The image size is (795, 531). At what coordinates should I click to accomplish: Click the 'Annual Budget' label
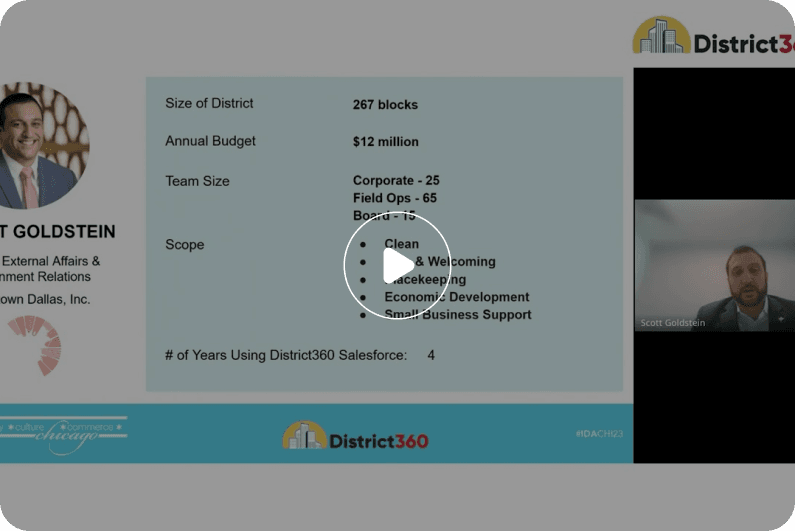click(x=210, y=141)
